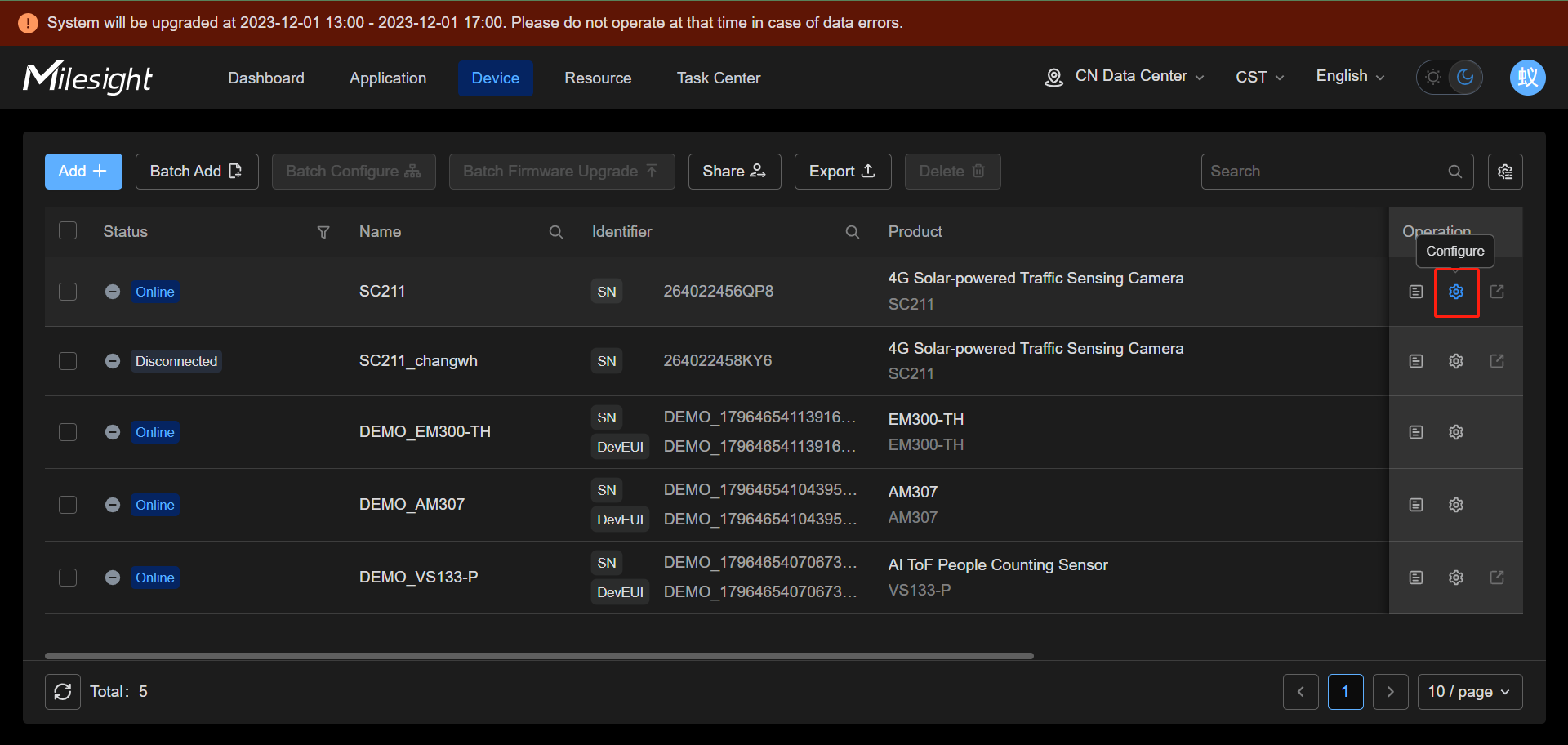Open details icon for DEMO_VS133-P
The height and width of the screenshot is (745, 1568).
tap(1416, 578)
